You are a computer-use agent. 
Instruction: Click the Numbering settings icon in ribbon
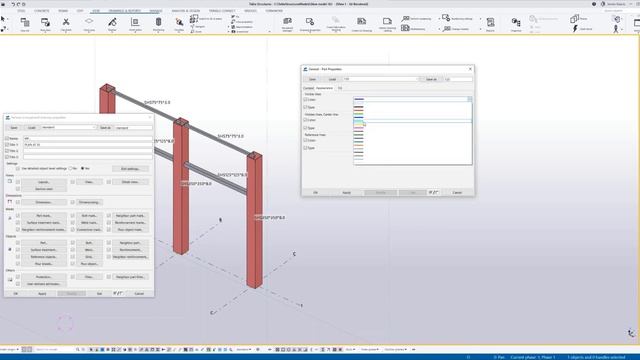click(x=446, y=18)
